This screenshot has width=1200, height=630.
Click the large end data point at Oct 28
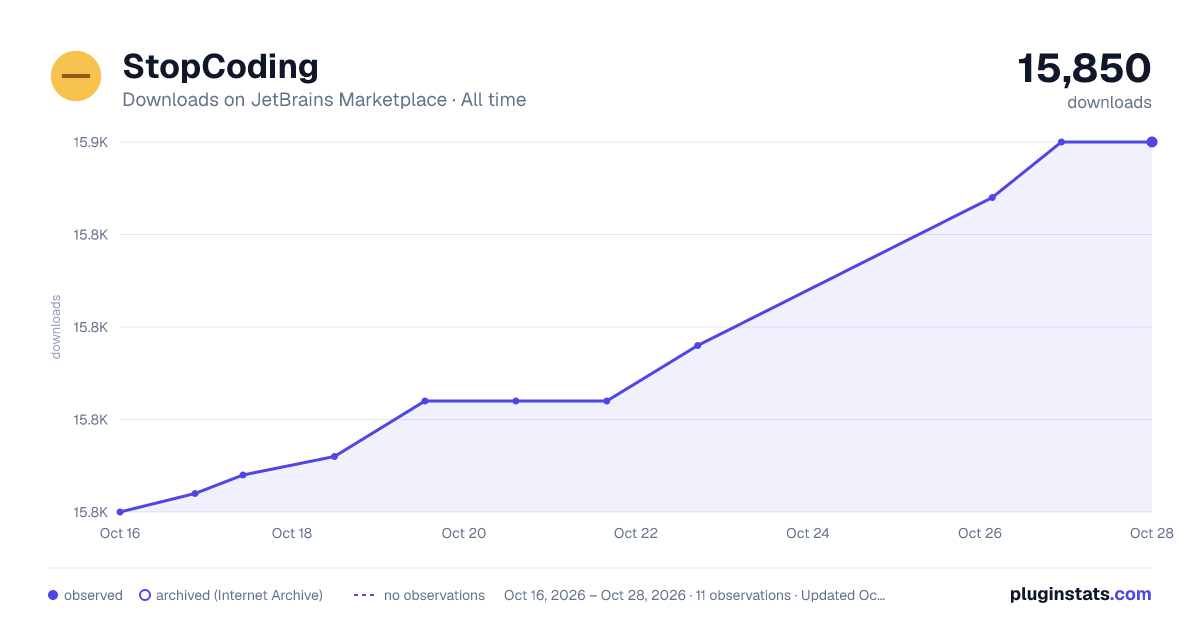[1152, 142]
